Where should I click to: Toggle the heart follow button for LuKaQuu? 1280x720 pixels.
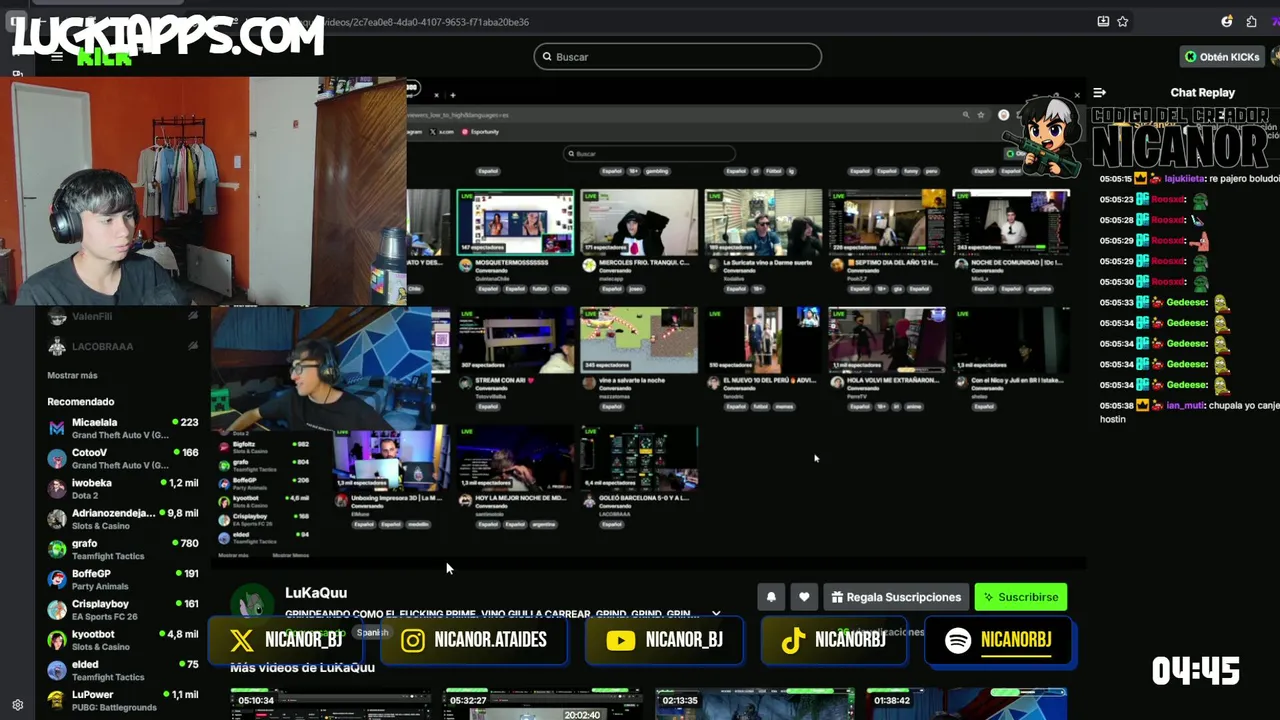pos(804,597)
